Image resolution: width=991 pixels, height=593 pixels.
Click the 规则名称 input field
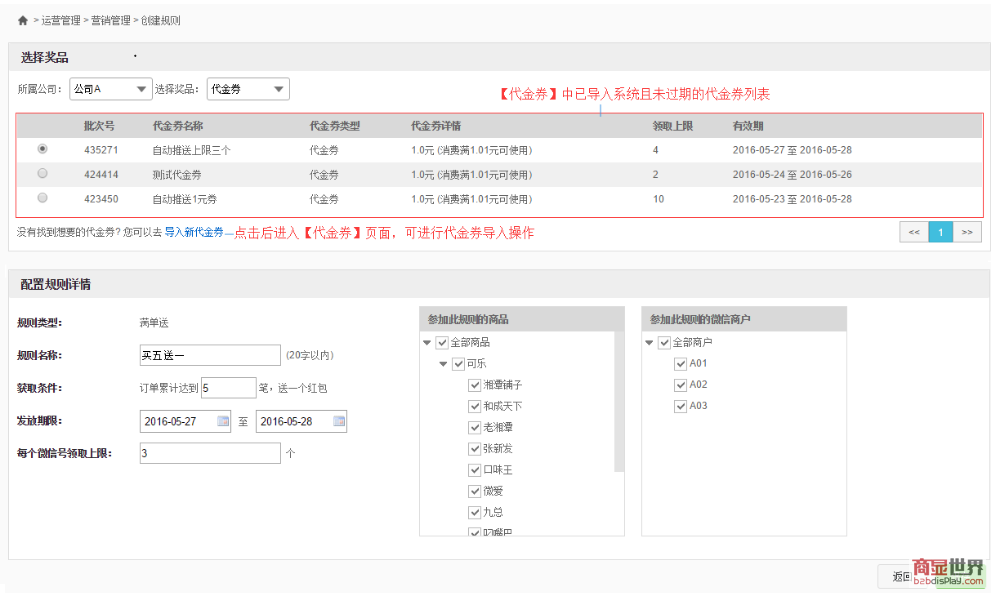210,355
